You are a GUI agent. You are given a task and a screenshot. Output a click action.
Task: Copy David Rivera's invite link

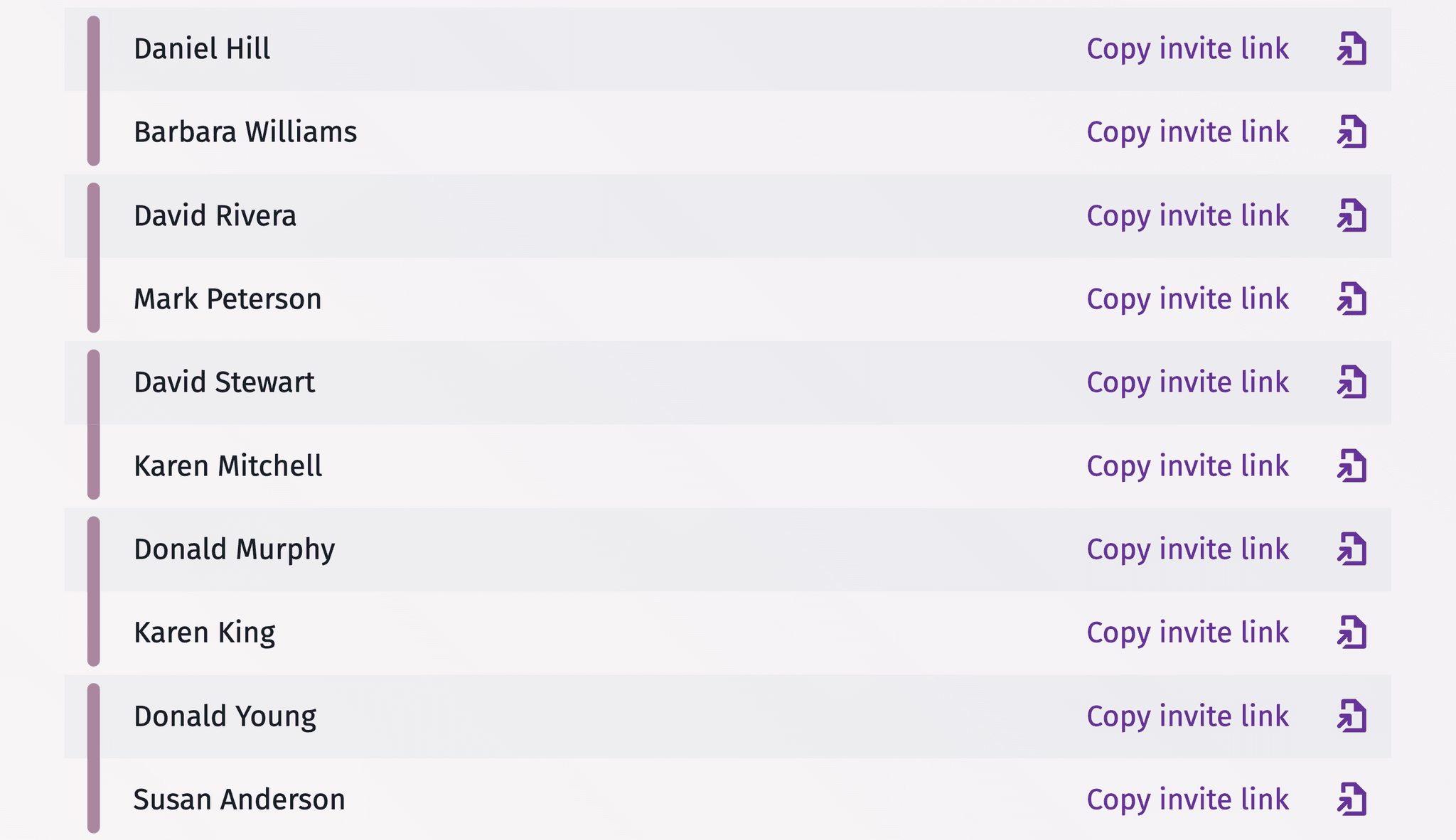(1187, 216)
